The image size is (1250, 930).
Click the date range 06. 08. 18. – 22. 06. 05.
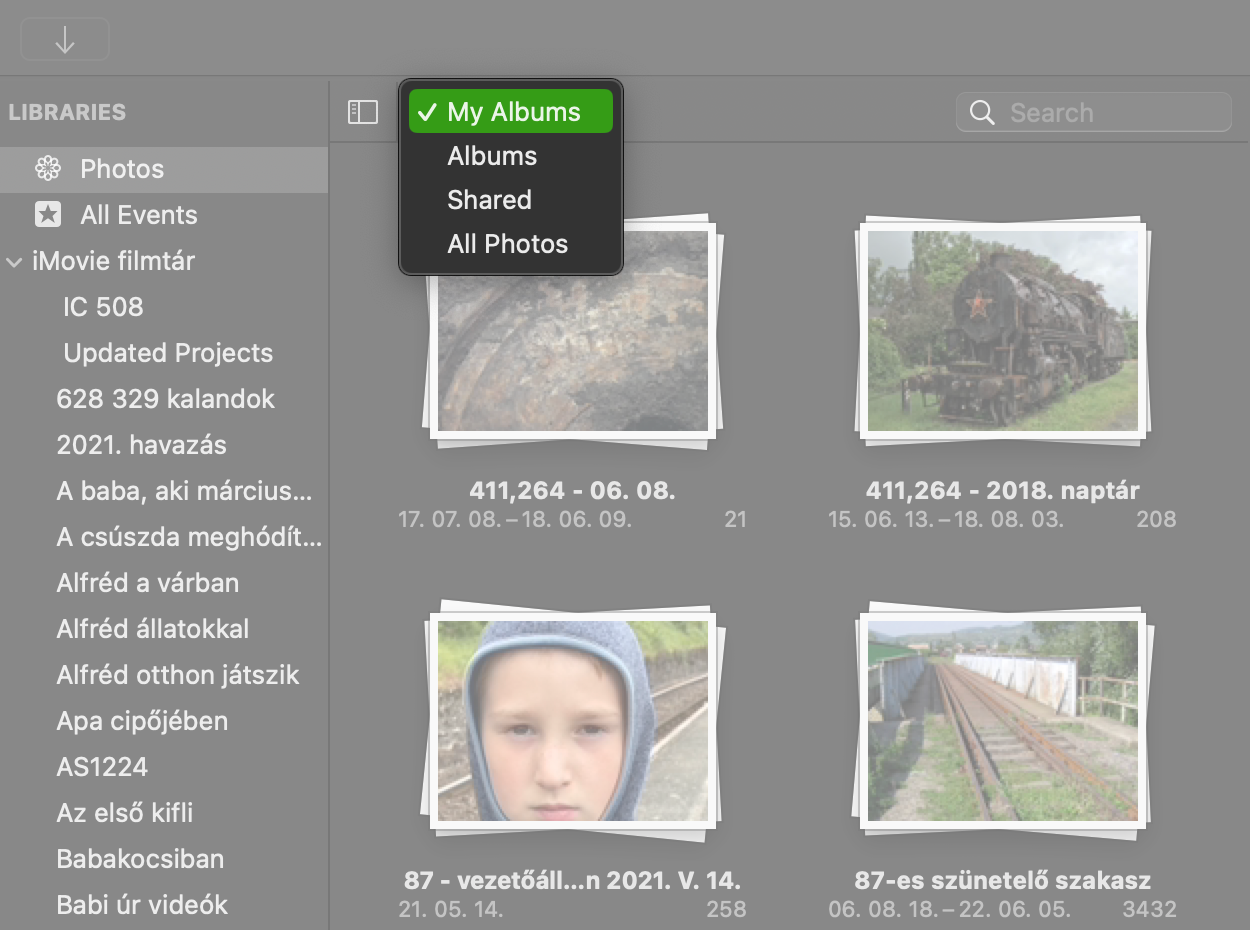click(949, 910)
